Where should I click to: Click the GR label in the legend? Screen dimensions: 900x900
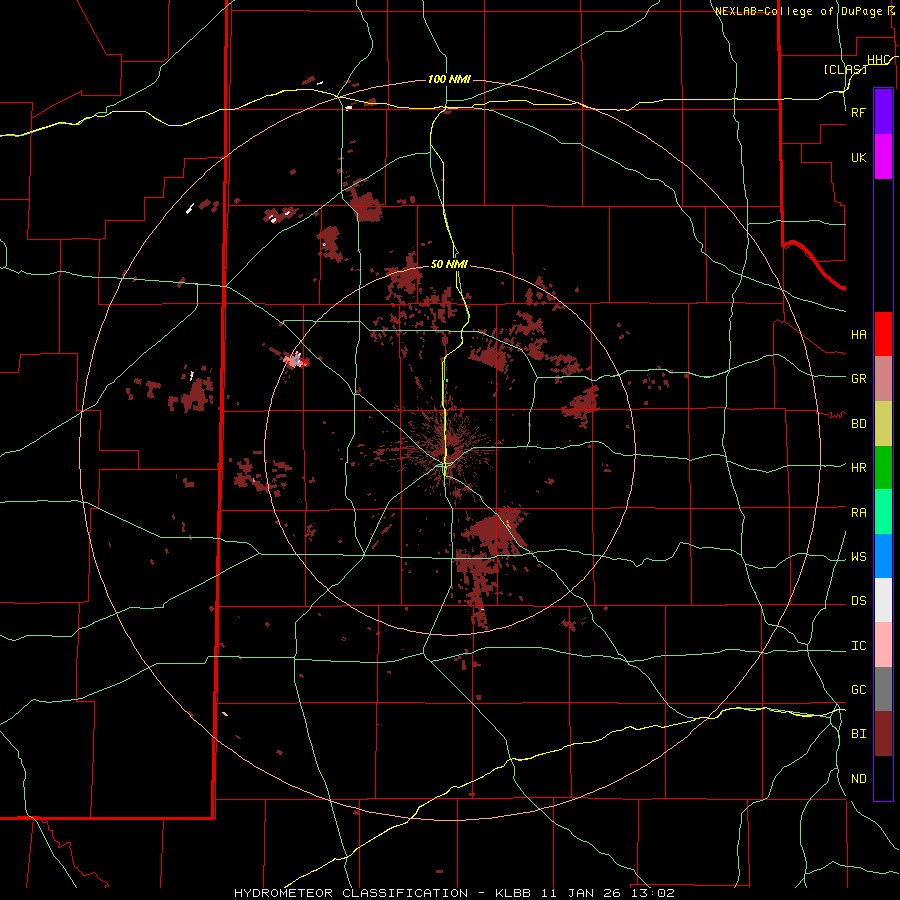click(x=859, y=379)
